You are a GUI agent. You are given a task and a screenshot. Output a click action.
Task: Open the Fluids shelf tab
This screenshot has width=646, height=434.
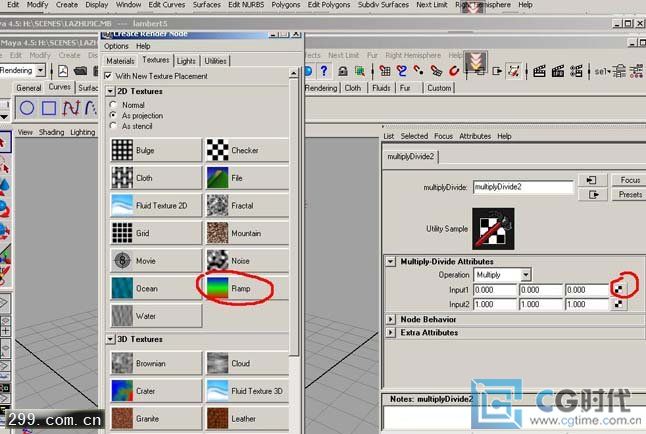pyautogui.click(x=381, y=88)
